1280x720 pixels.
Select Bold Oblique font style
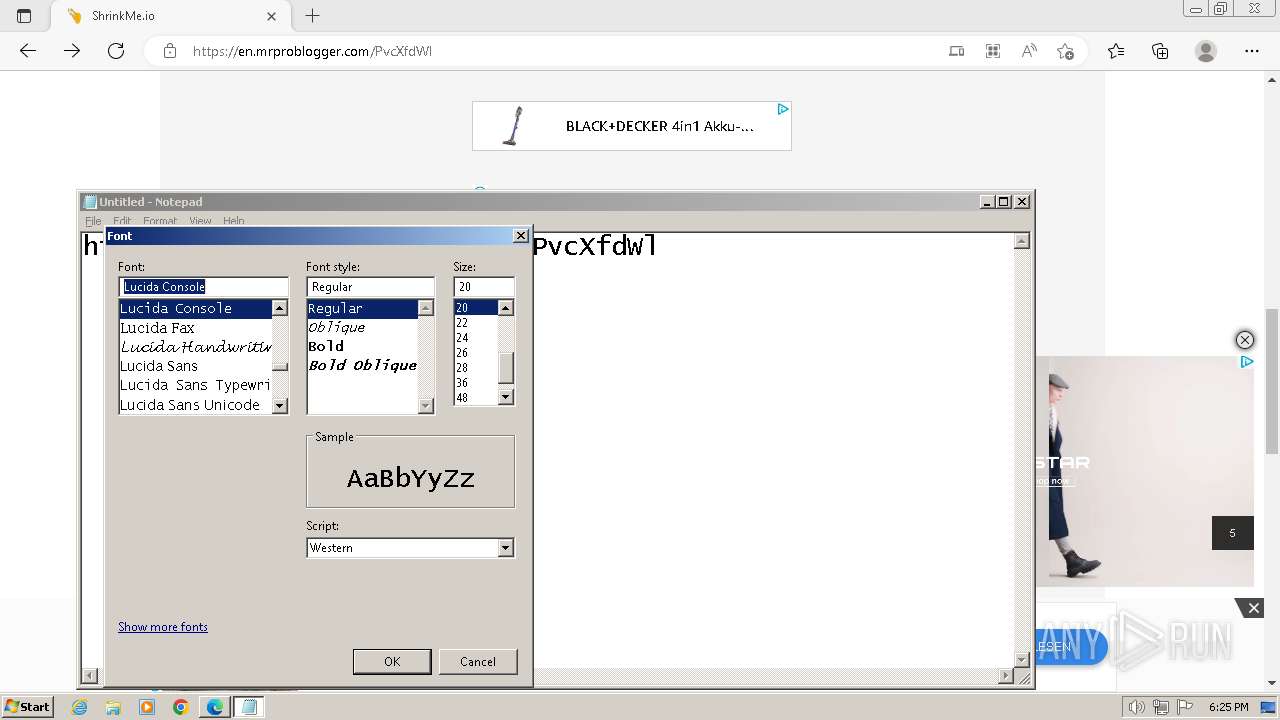pos(362,365)
